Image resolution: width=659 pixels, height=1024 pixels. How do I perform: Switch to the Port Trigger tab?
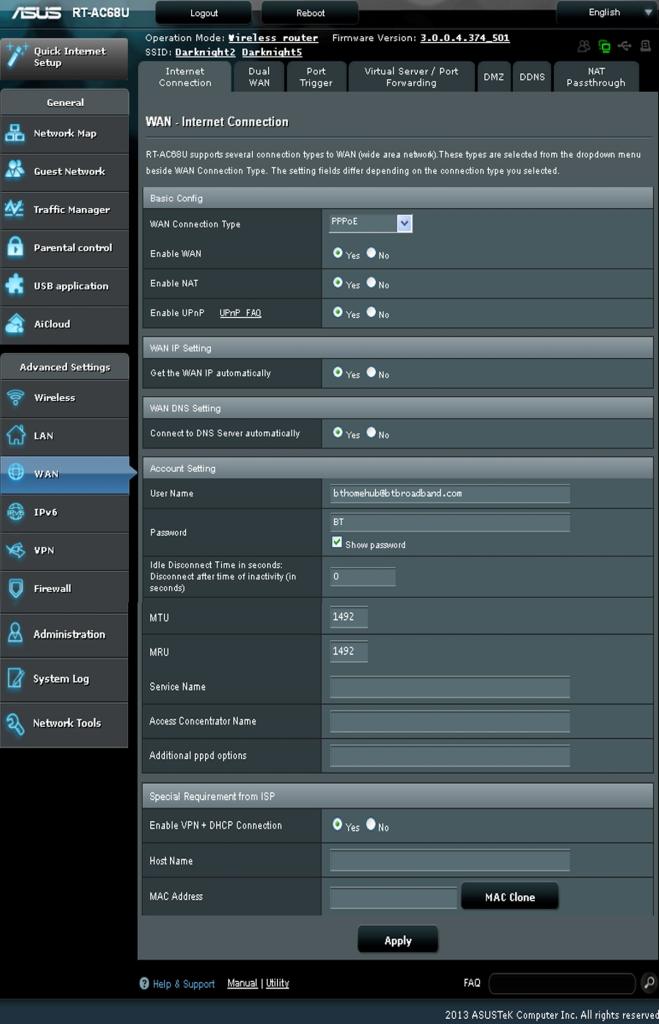point(316,77)
